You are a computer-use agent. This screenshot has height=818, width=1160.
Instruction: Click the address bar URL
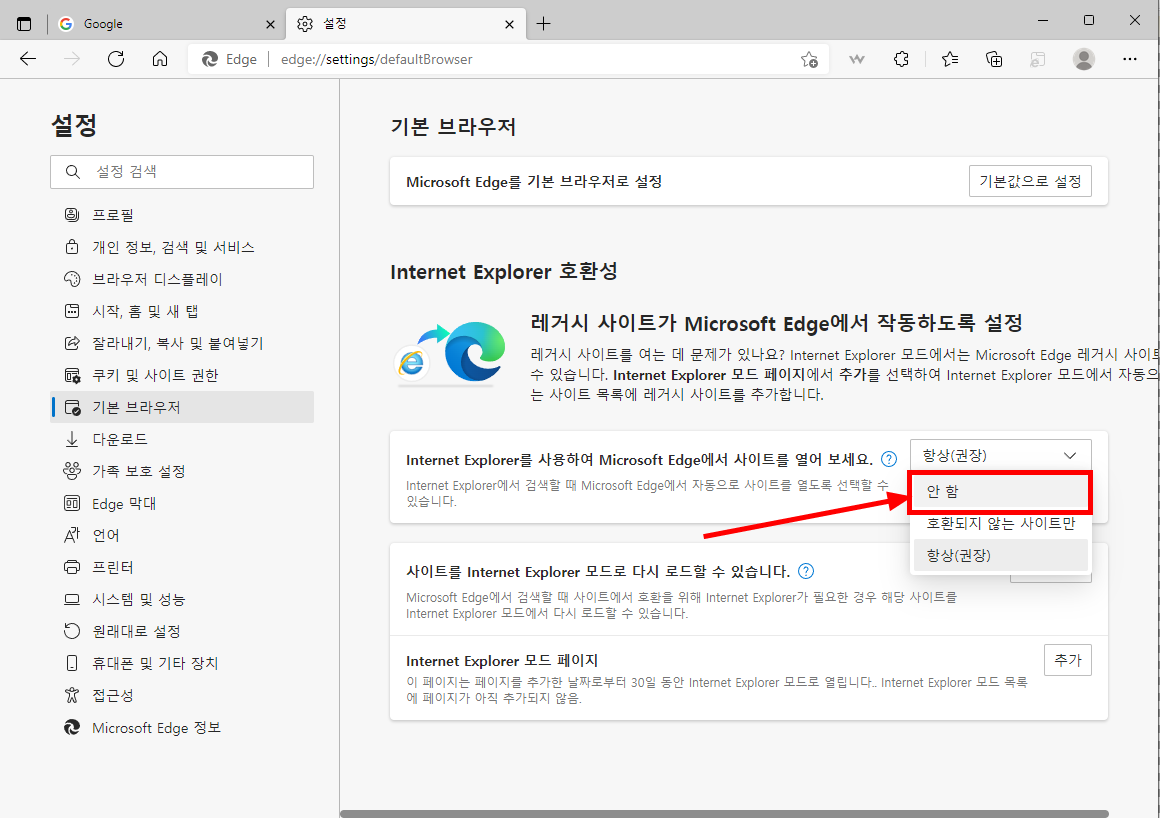point(377,59)
